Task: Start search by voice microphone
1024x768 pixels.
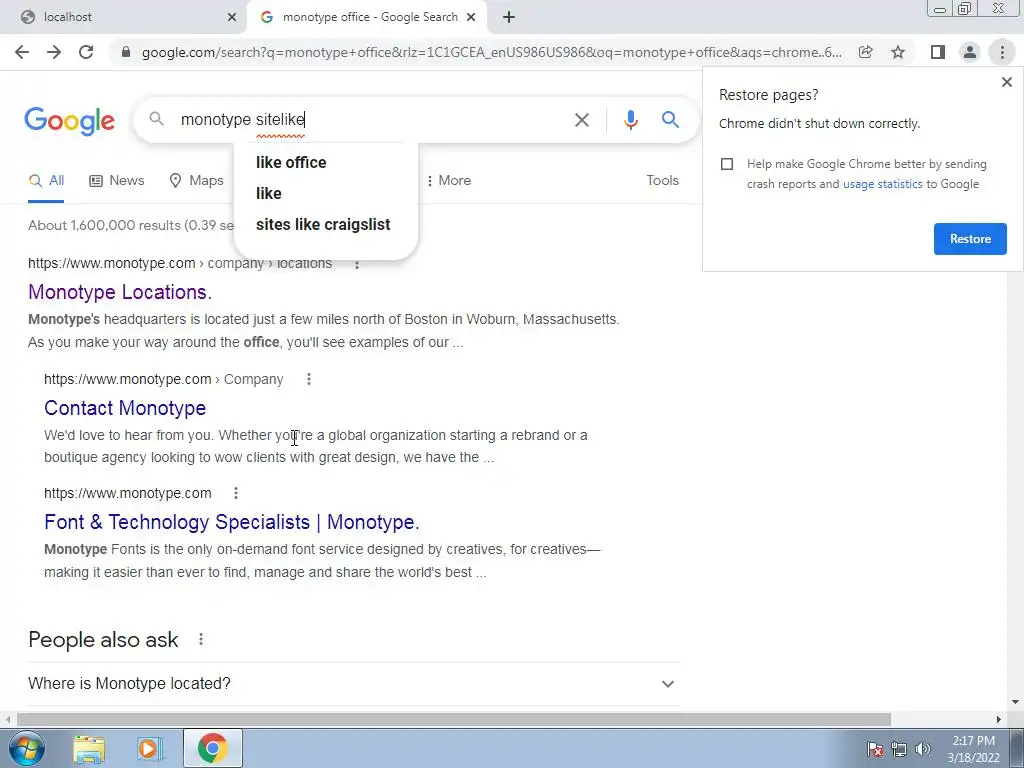Action: [630, 120]
